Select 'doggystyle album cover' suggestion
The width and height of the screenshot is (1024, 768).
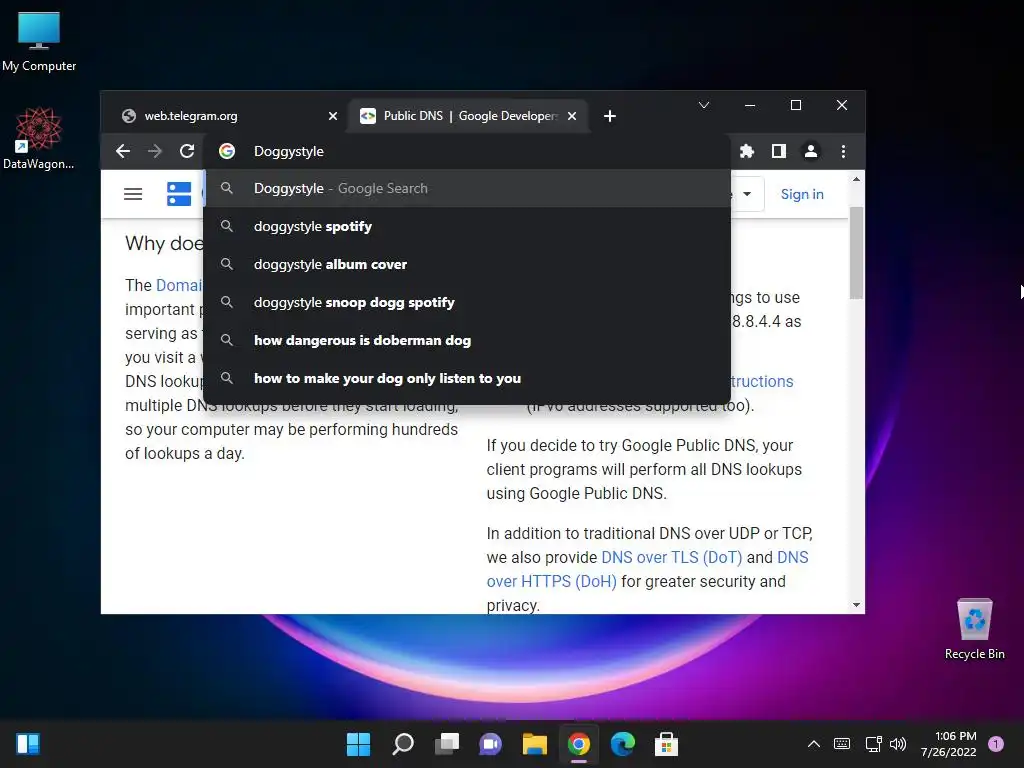[x=467, y=264]
